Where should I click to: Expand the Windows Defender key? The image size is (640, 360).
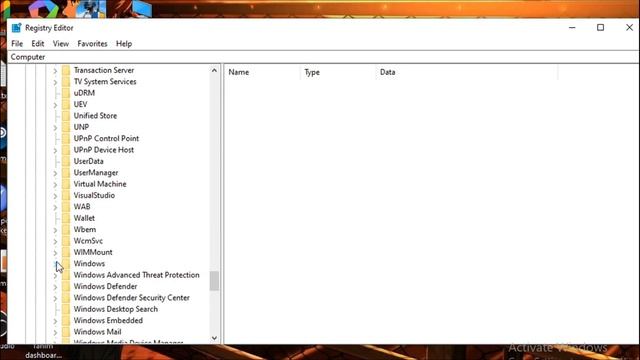[55, 287]
